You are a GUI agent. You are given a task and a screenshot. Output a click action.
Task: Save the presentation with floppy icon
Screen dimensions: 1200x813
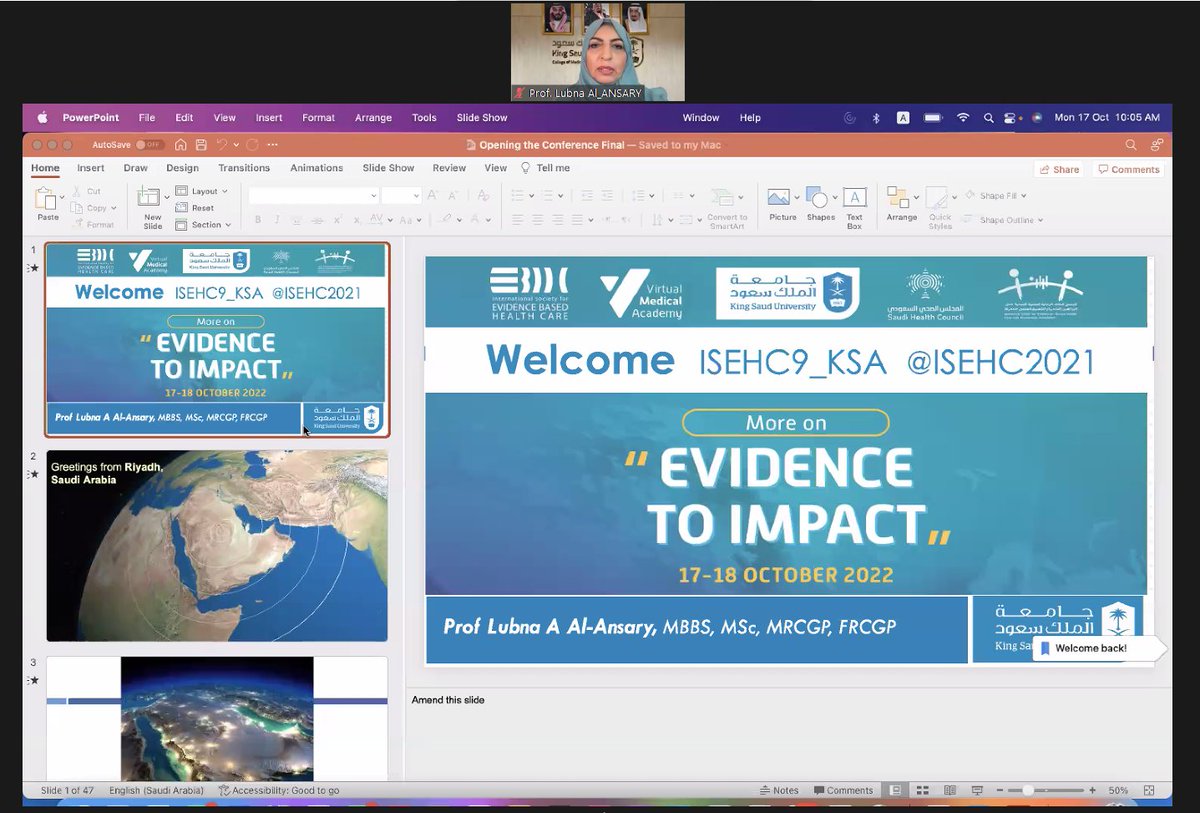[201, 145]
